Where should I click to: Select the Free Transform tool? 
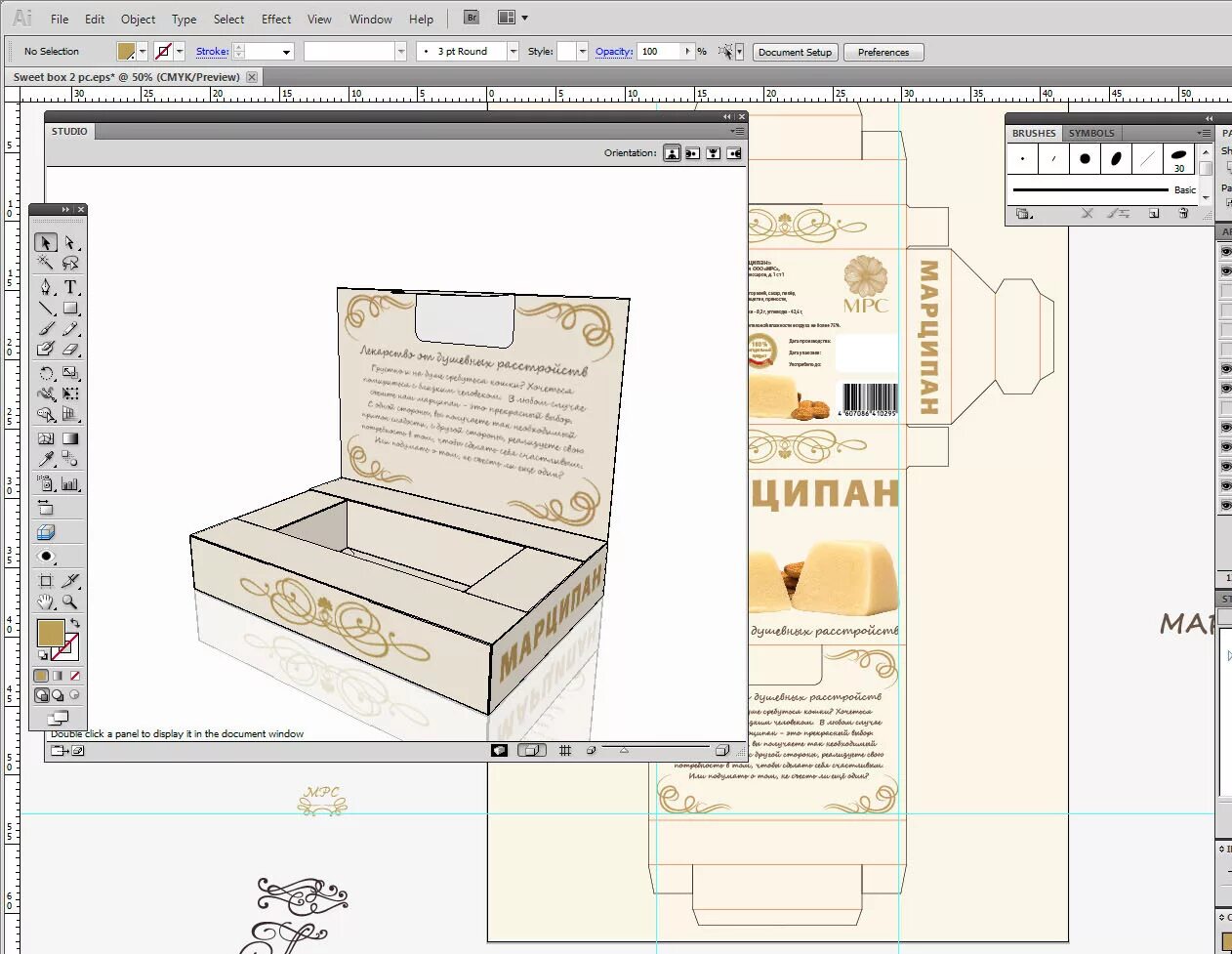pyautogui.click(x=70, y=394)
